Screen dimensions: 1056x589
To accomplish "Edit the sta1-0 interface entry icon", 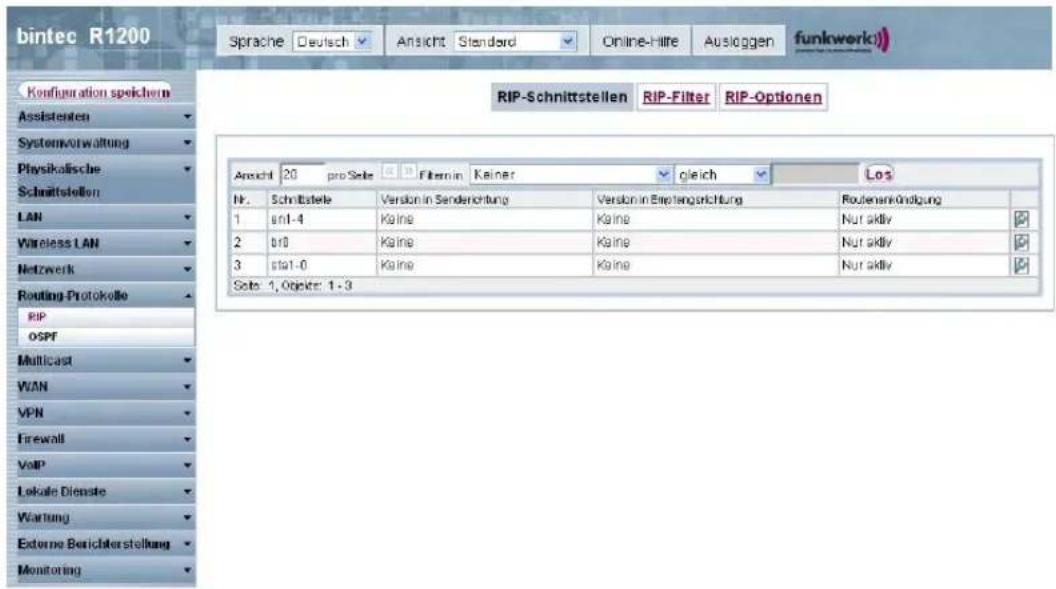I will tap(1021, 265).
